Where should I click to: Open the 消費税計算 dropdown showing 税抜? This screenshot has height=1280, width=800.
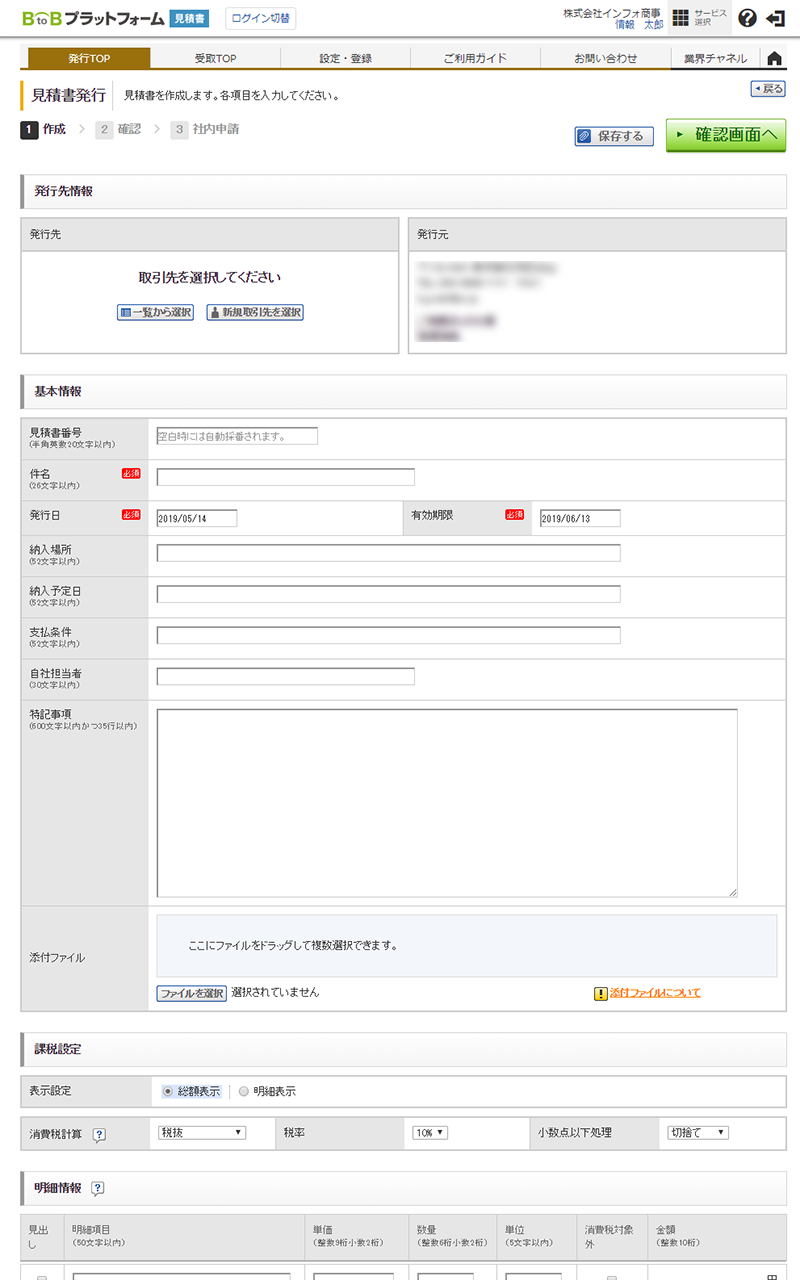point(201,1133)
